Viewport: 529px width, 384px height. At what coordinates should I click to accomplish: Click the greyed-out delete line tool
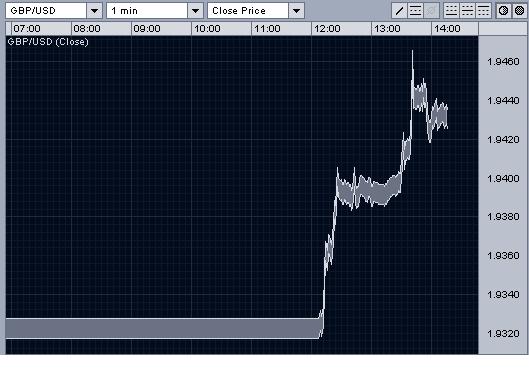click(431, 10)
